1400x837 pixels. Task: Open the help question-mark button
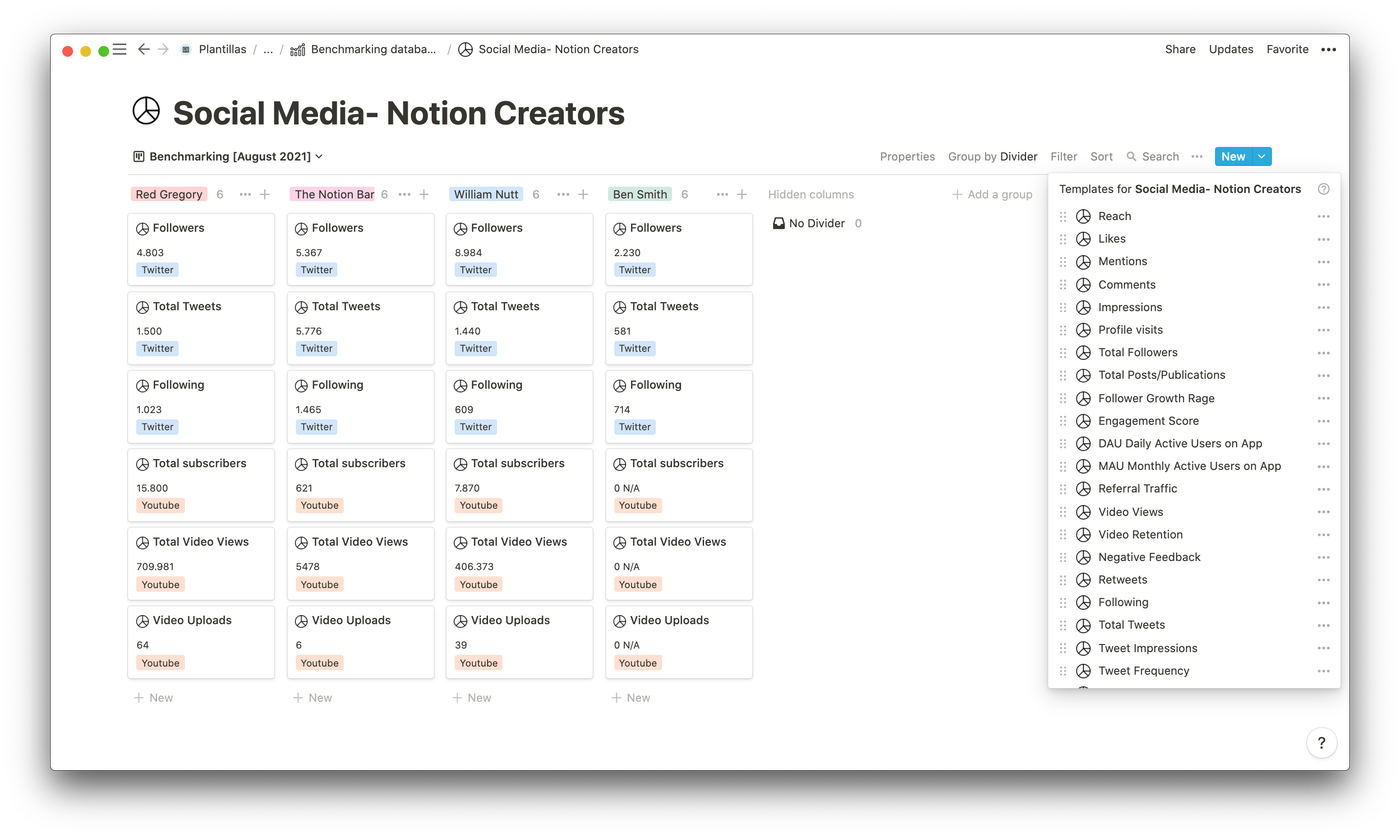coord(1321,742)
